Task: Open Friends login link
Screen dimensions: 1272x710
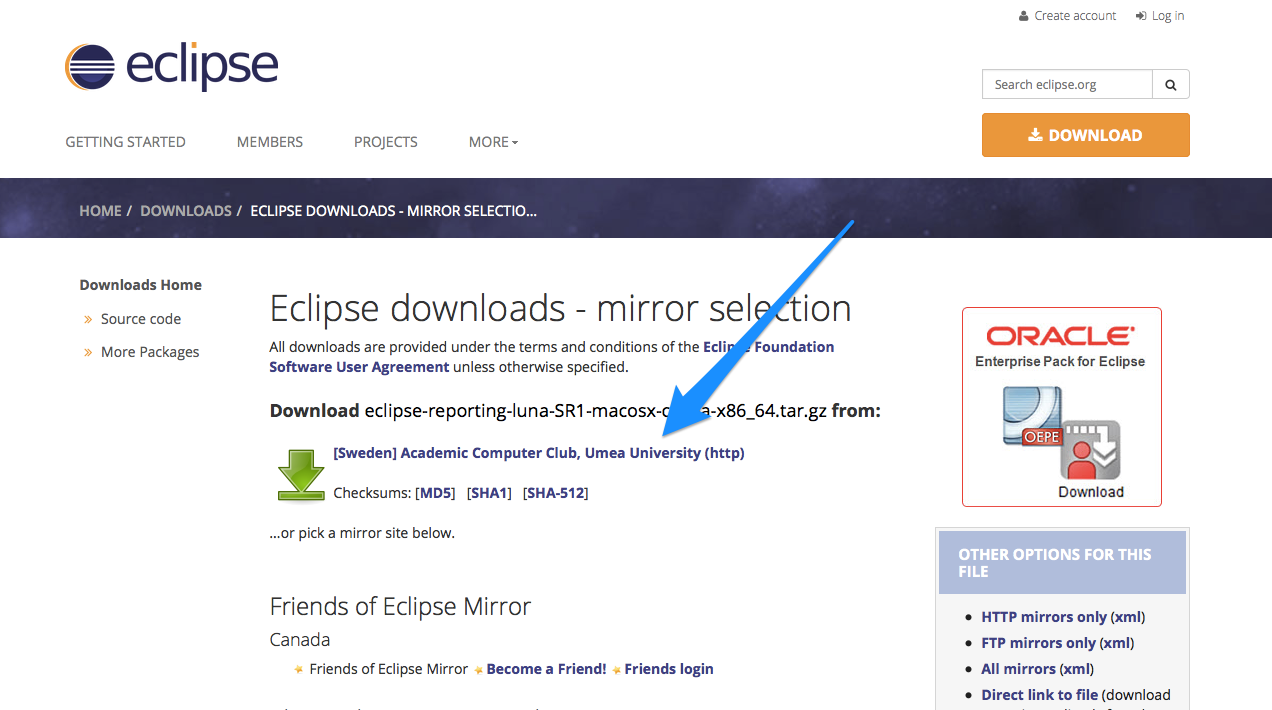Action: click(x=669, y=669)
